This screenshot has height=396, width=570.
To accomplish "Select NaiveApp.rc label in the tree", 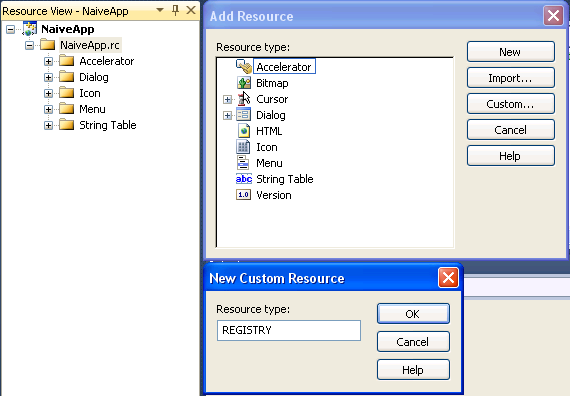I will (x=90, y=45).
